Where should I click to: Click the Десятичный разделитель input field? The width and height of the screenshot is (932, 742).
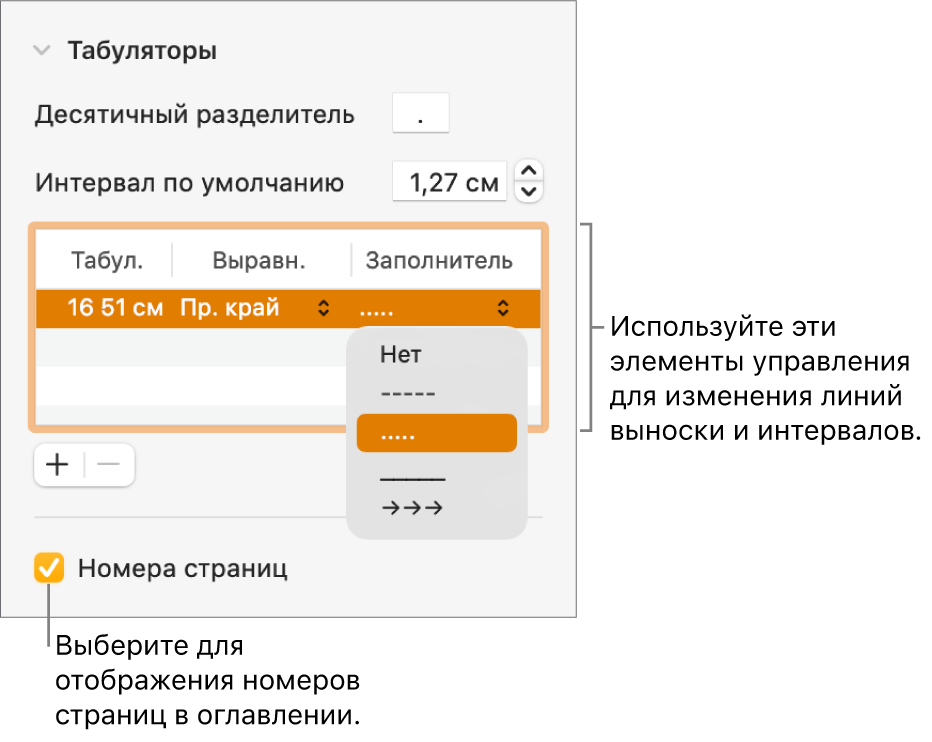click(x=420, y=112)
